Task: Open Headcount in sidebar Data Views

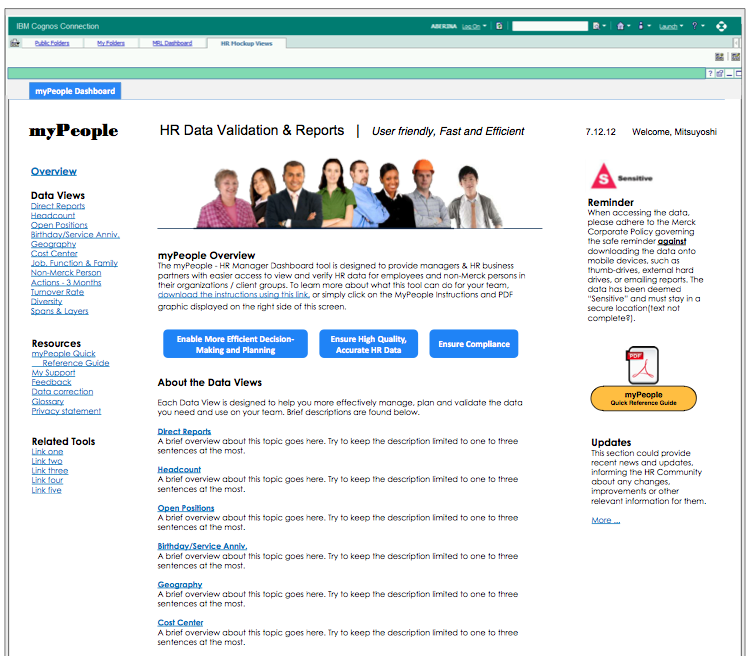Action: pyautogui.click(x=53, y=216)
